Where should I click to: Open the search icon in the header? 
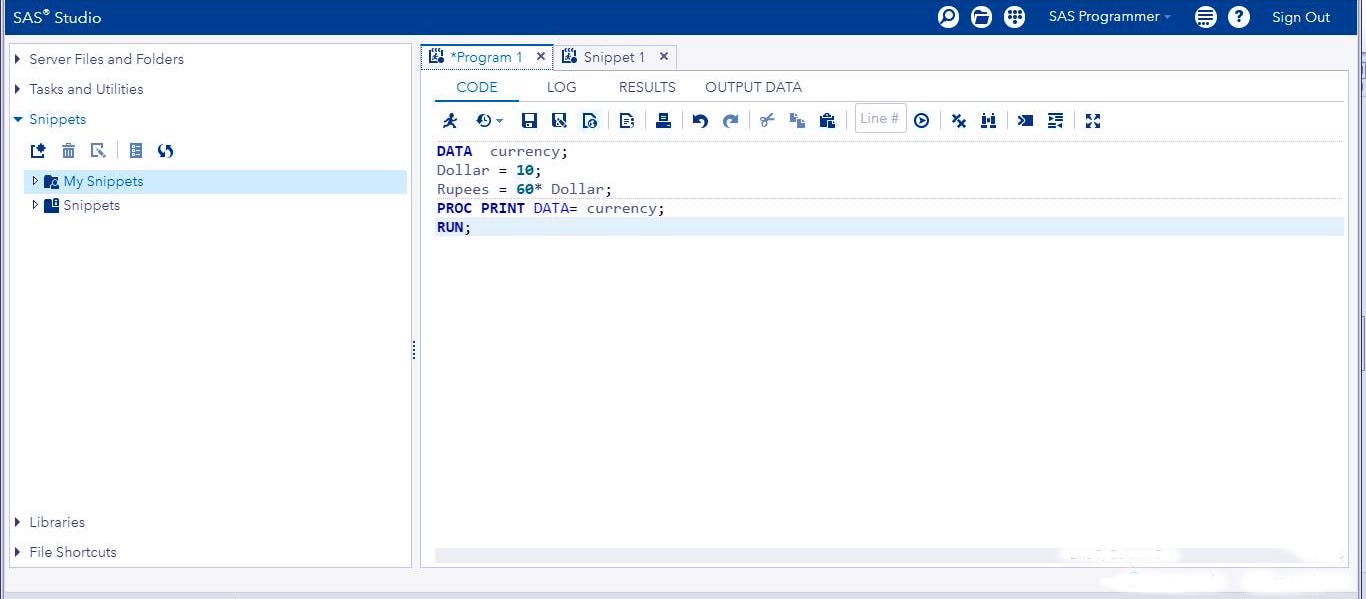[x=948, y=17]
